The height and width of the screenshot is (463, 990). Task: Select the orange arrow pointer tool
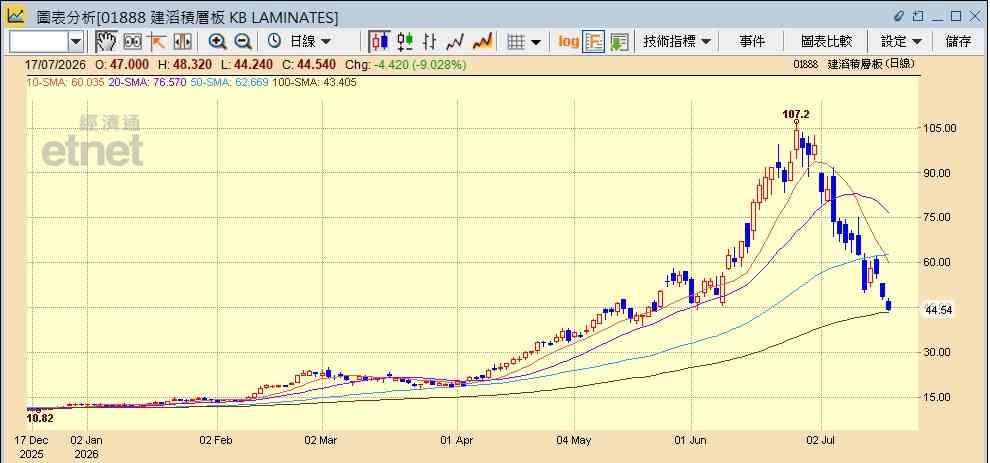157,42
